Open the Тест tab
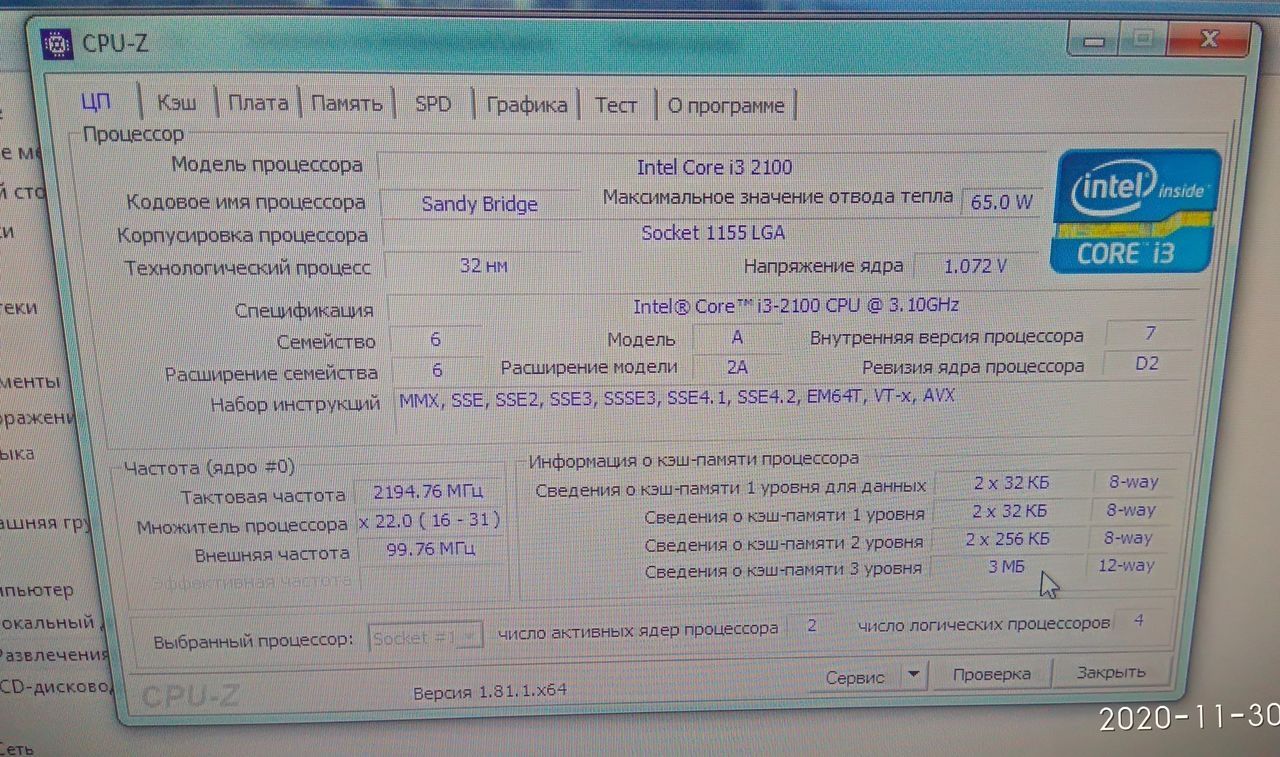The height and width of the screenshot is (757, 1280). [616, 104]
